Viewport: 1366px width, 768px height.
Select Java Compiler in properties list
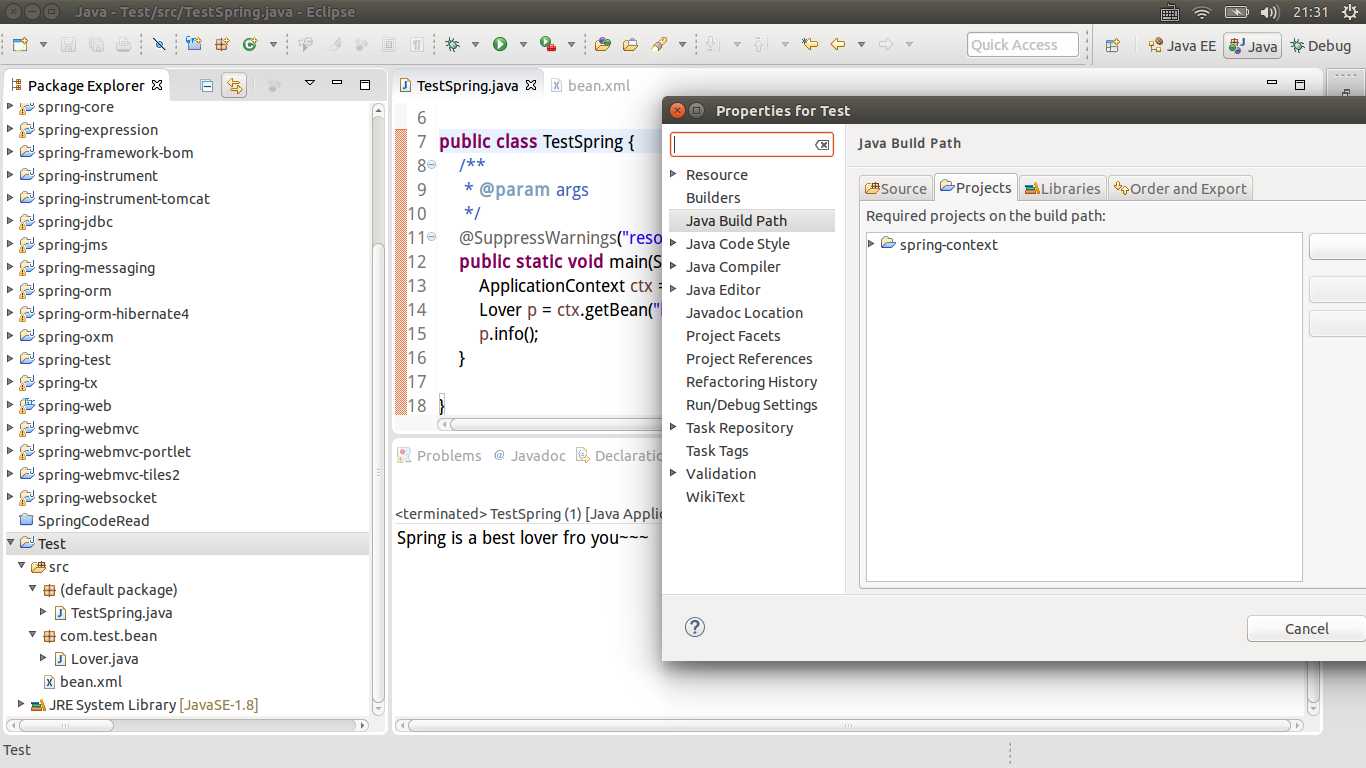click(733, 267)
